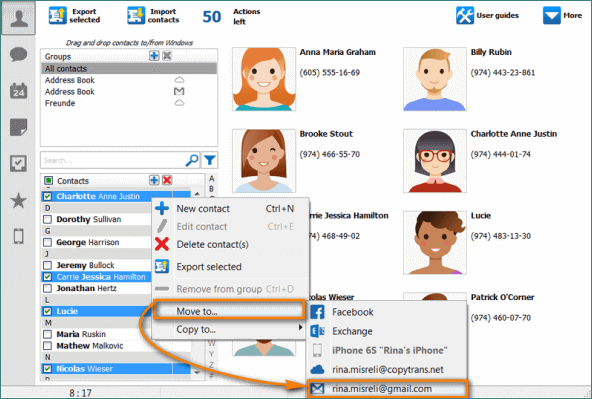592x399 pixels.
Task: Check the Dorothy Sullivan checkbox
Action: click(x=48, y=219)
